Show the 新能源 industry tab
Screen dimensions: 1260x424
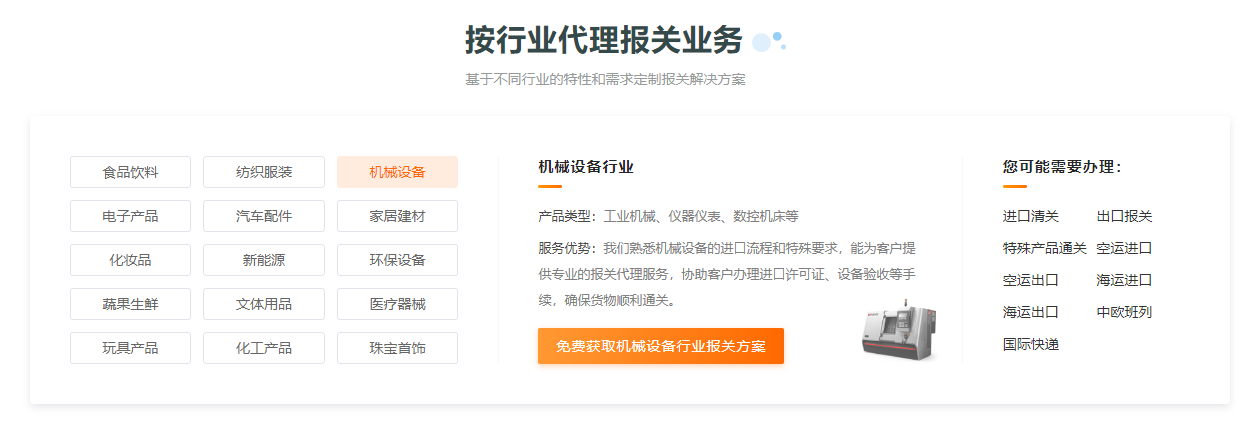pyautogui.click(x=264, y=260)
